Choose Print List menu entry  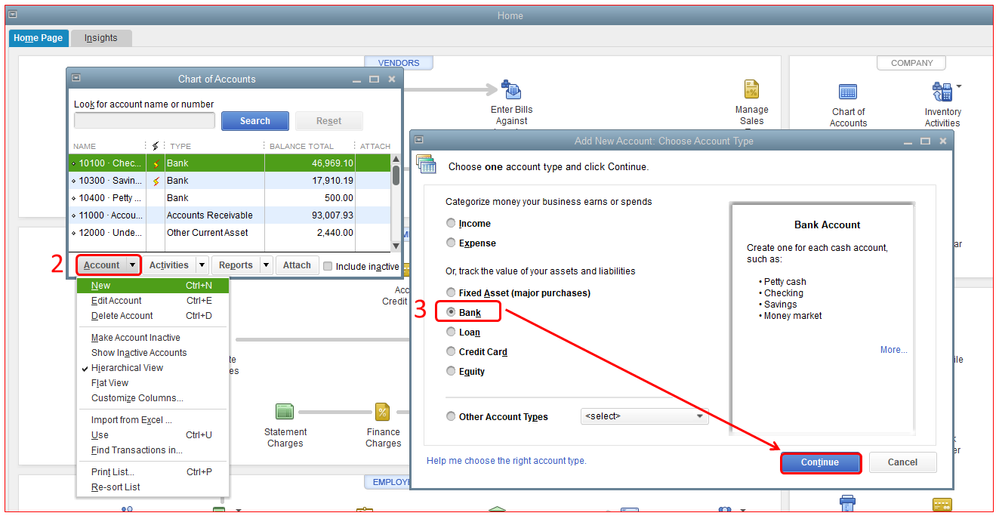[x=152, y=472]
